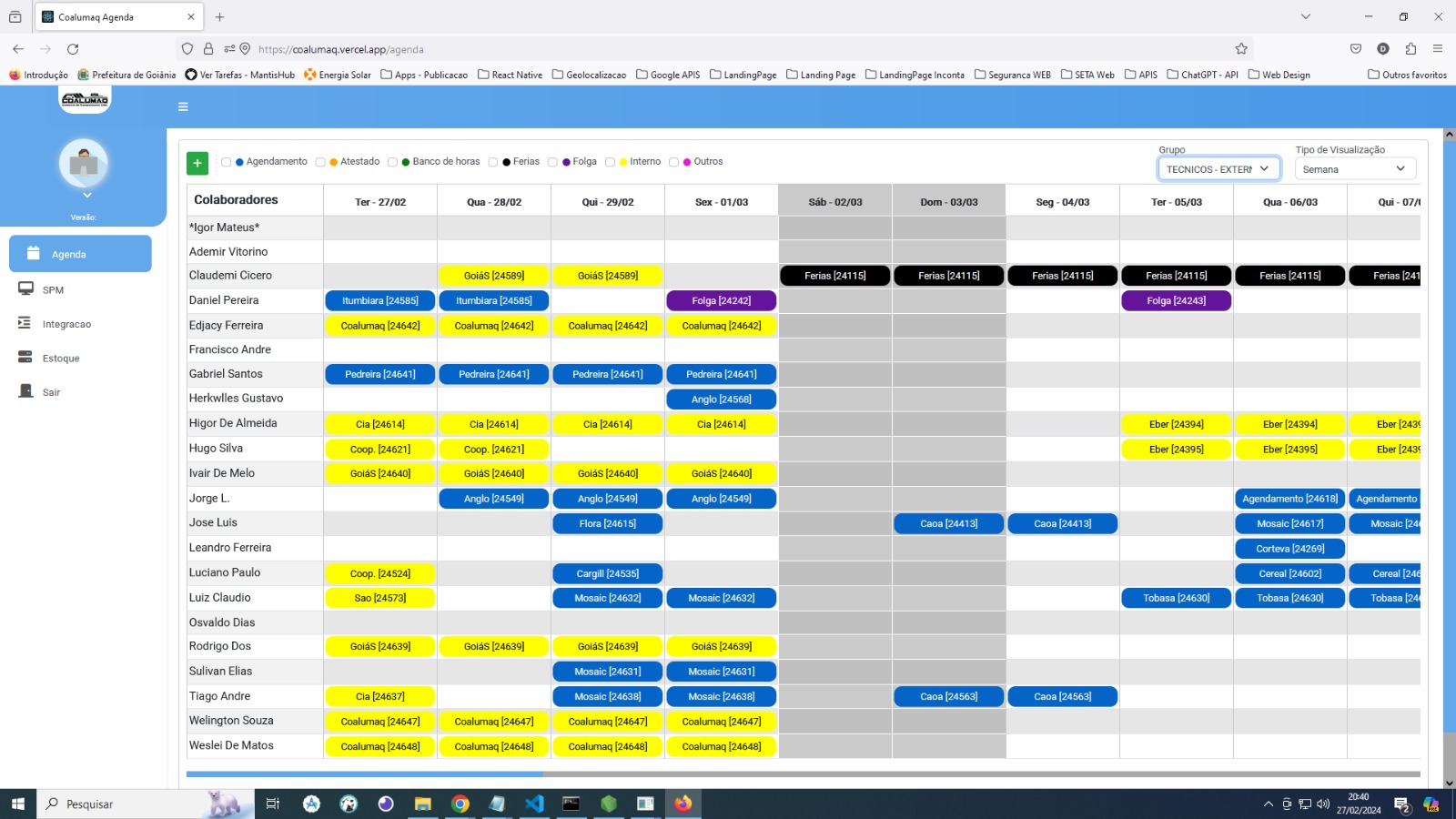The image size is (1456, 819).
Task: Check the Ferias filter checkbox
Action: click(x=493, y=162)
